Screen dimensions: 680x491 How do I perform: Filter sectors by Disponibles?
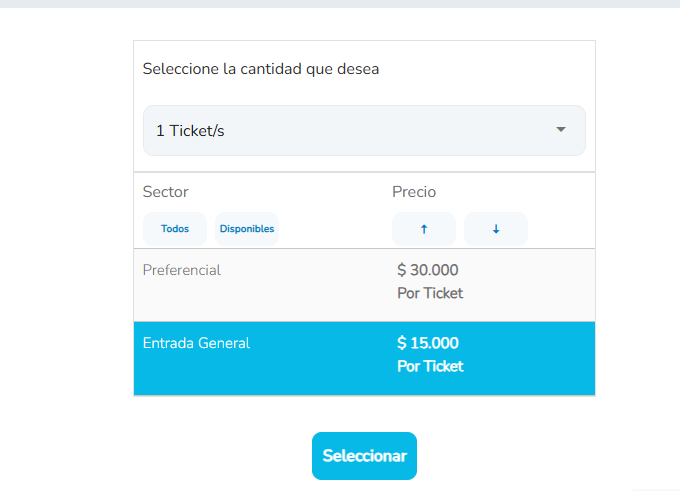coord(247,229)
